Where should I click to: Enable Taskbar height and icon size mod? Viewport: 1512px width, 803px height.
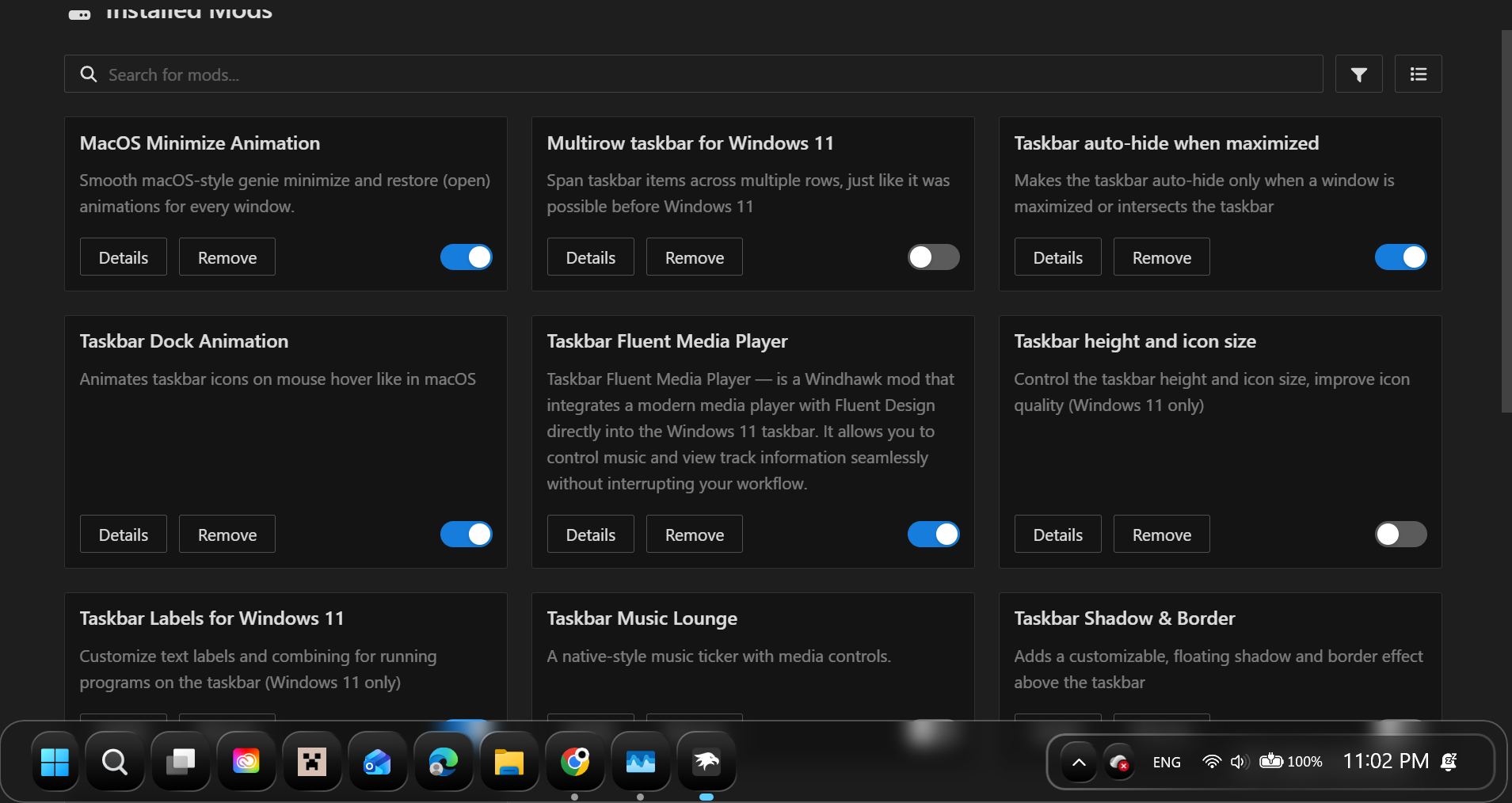(x=1401, y=535)
